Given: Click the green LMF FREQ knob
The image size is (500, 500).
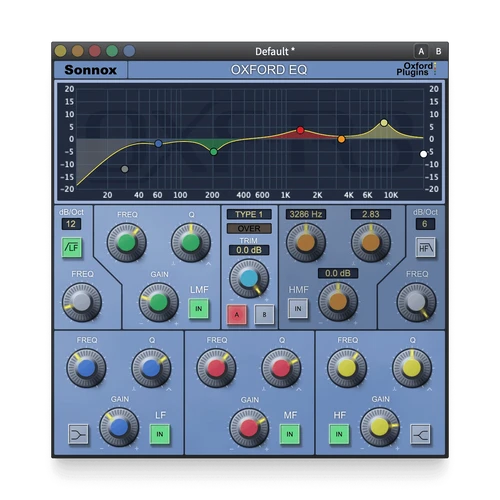Looking at the screenshot, I should tap(126, 242).
